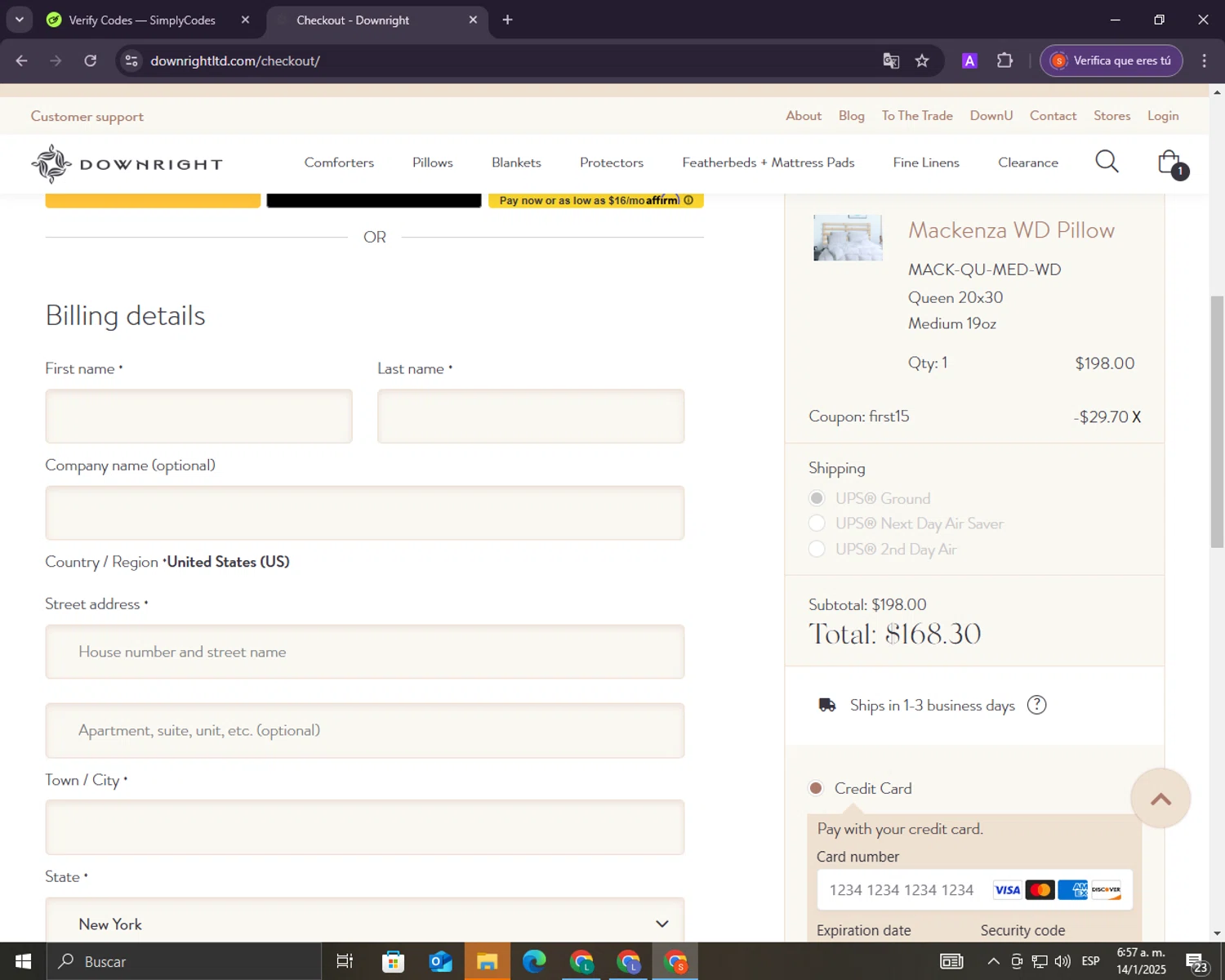Go back to previous page
Screen dimensions: 1225x980
pos(22,60)
